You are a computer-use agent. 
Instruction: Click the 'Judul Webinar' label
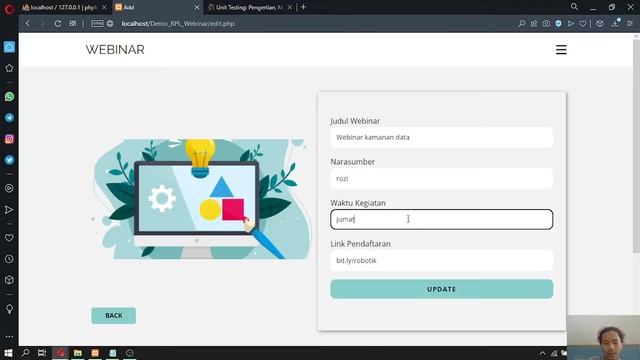(x=355, y=121)
